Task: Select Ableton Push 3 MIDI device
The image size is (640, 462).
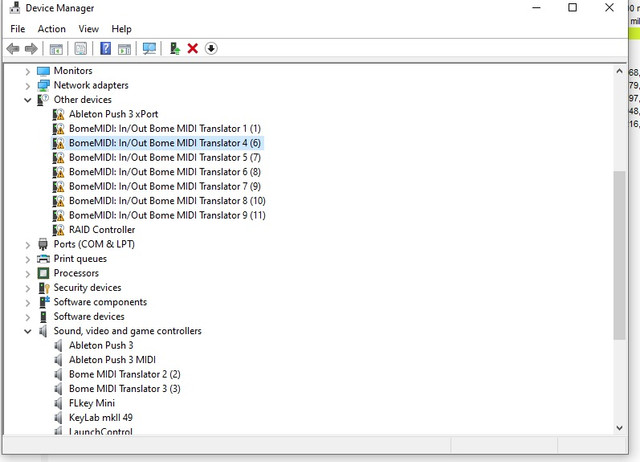Action: coord(112,360)
